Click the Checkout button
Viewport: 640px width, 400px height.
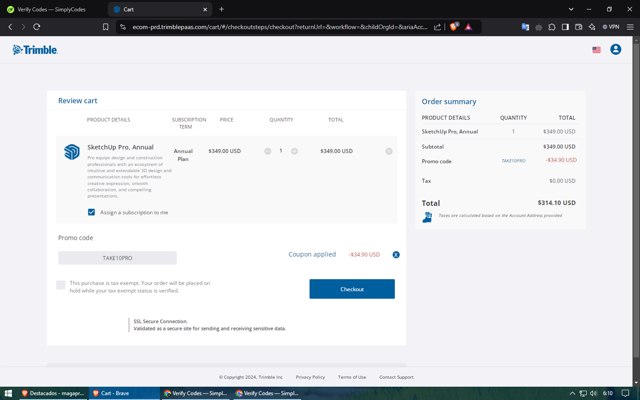click(x=352, y=288)
